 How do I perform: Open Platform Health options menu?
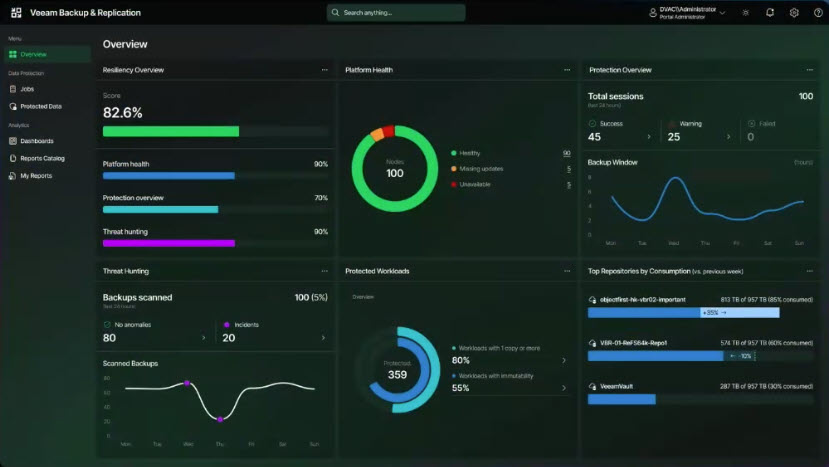567,70
